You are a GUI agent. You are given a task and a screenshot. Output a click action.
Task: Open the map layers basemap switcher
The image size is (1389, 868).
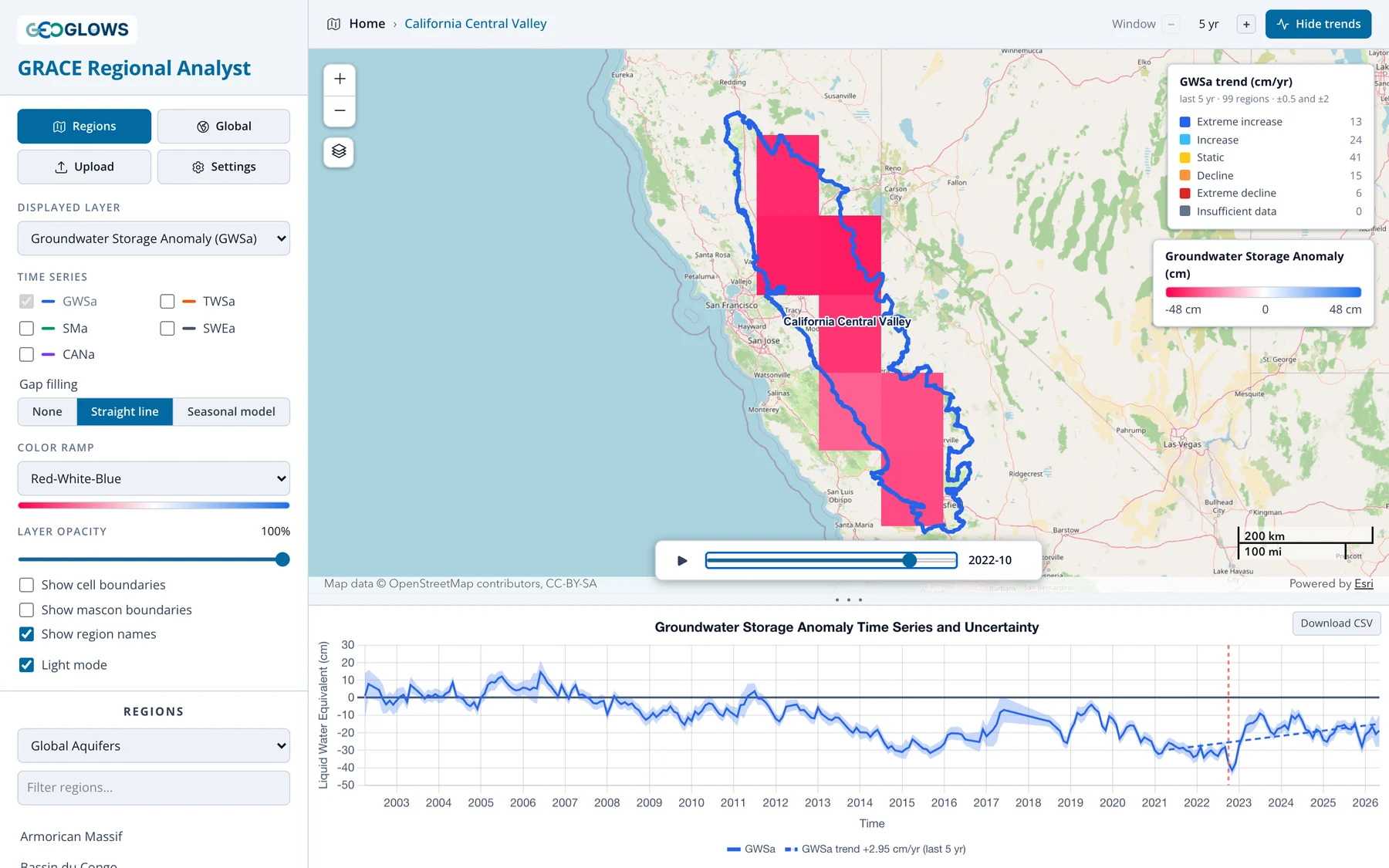coord(339,151)
